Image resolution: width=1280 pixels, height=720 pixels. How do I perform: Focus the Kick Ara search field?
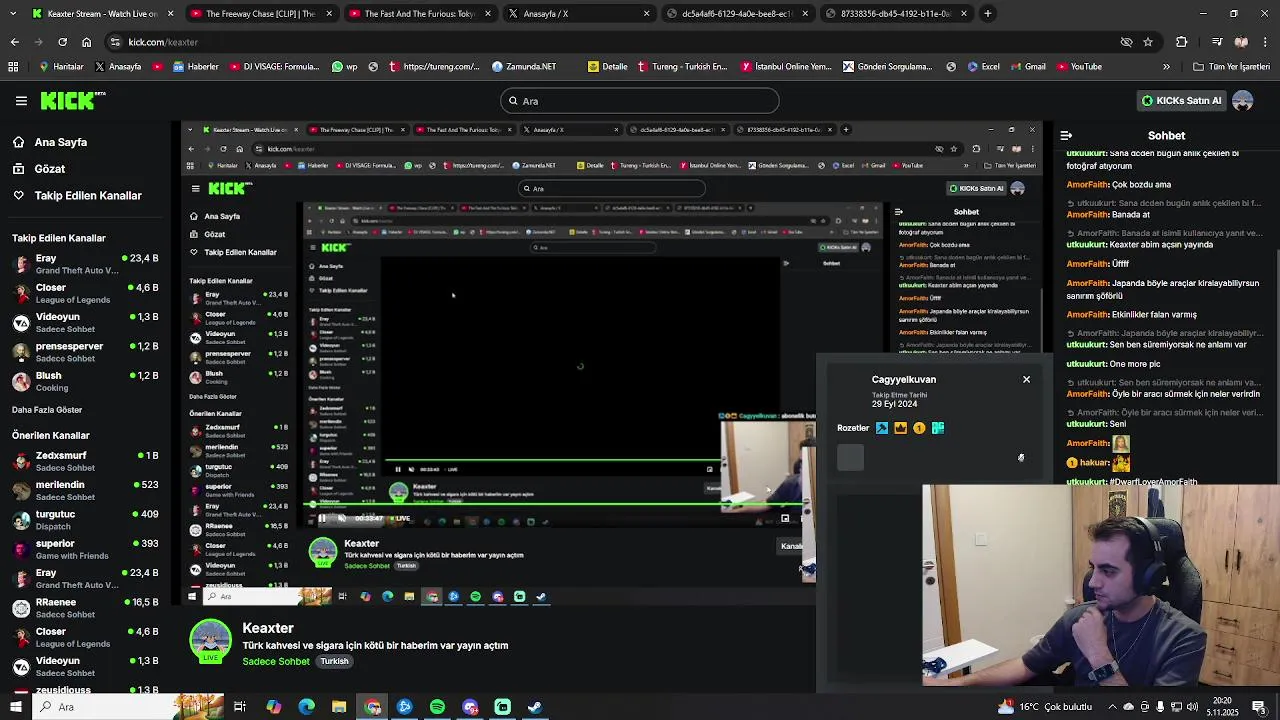[x=639, y=101]
